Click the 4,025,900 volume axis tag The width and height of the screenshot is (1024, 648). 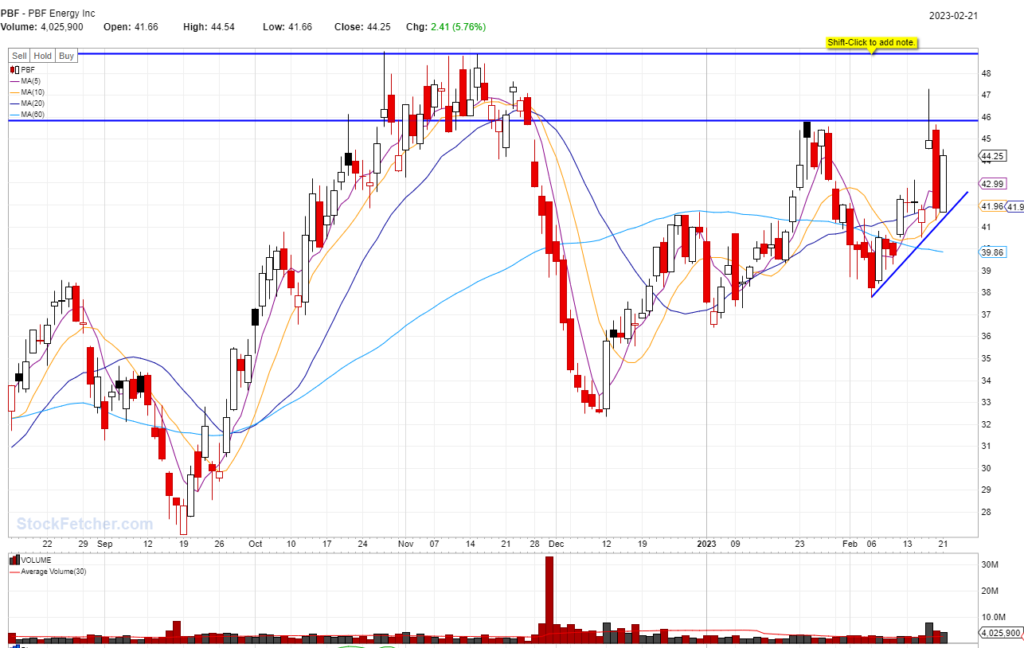point(1000,633)
